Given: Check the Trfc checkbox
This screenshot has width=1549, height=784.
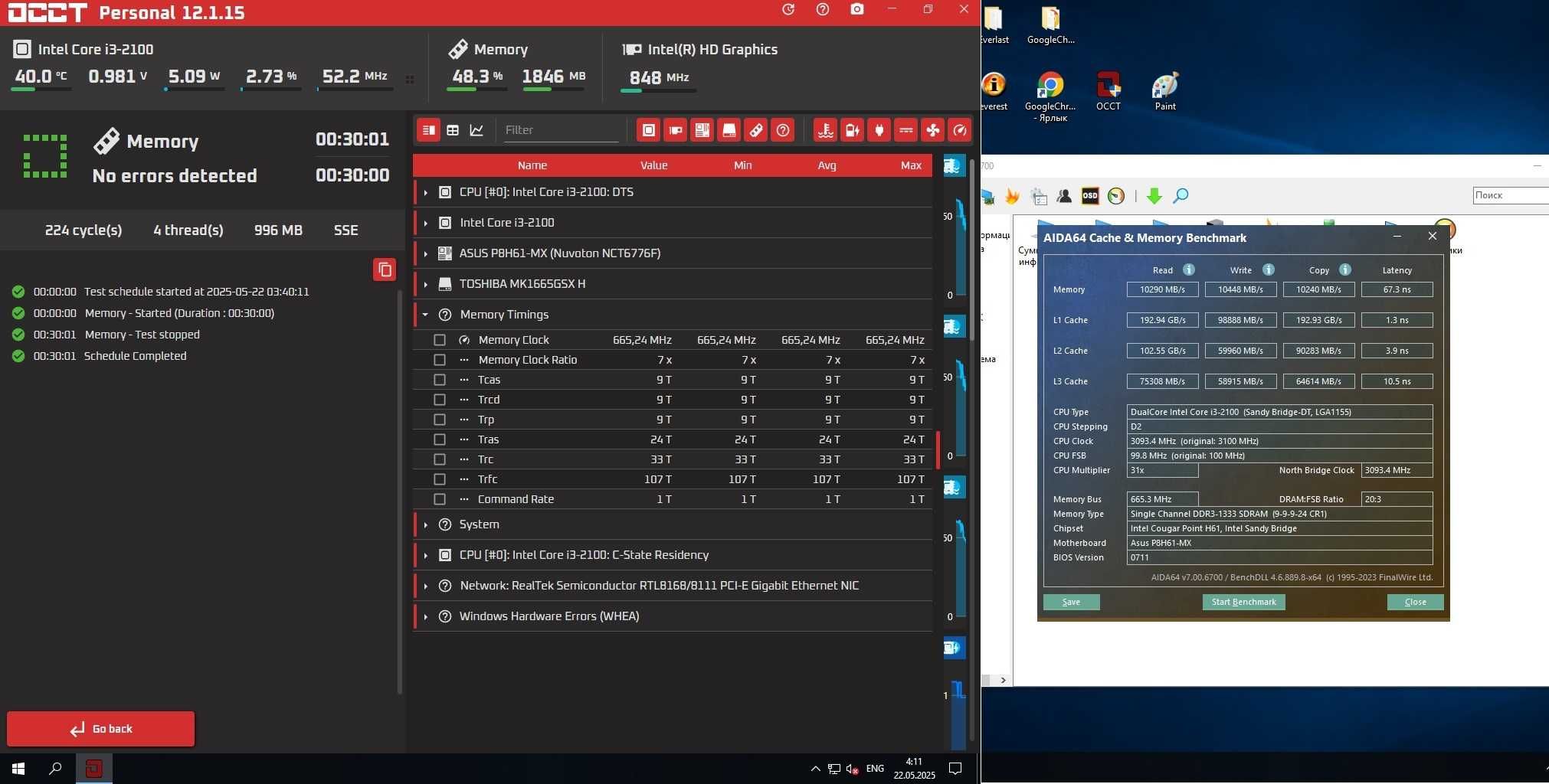Looking at the screenshot, I should (x=440, y=479).
